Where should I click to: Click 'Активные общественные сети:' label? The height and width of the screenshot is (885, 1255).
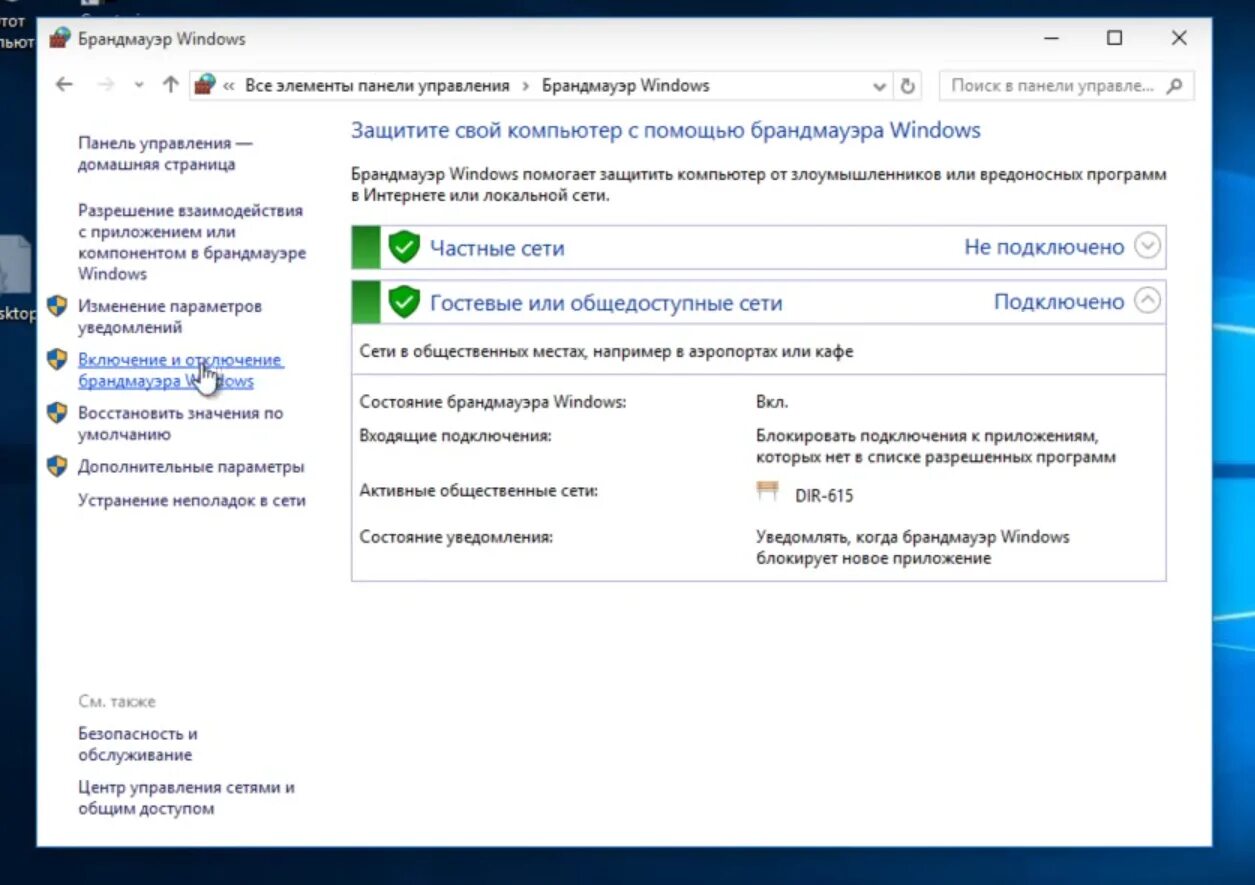pos(479,491)
